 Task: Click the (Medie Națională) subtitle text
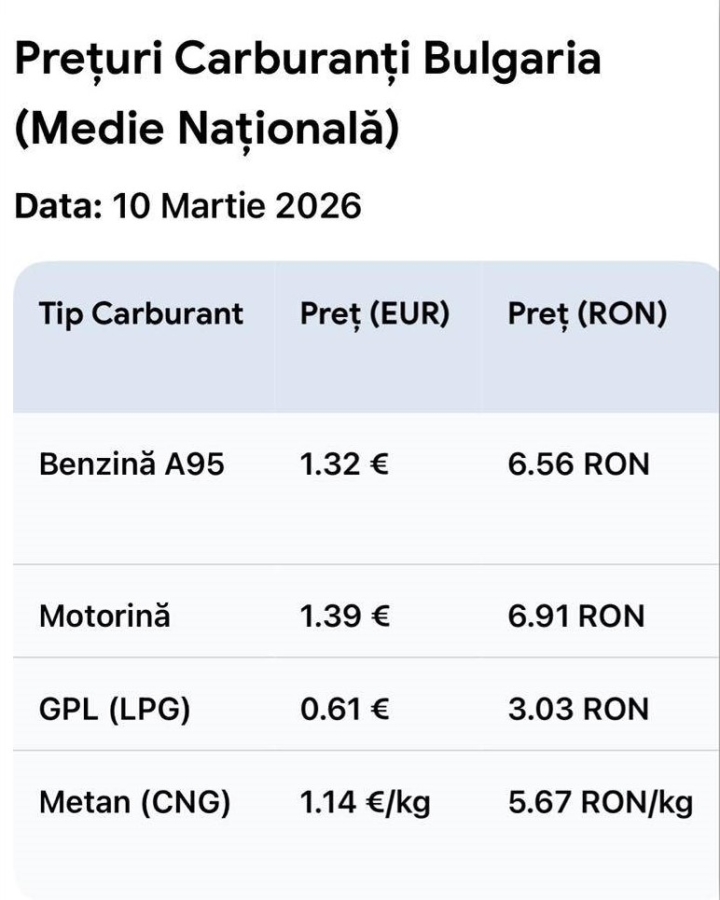click(206, 130)
